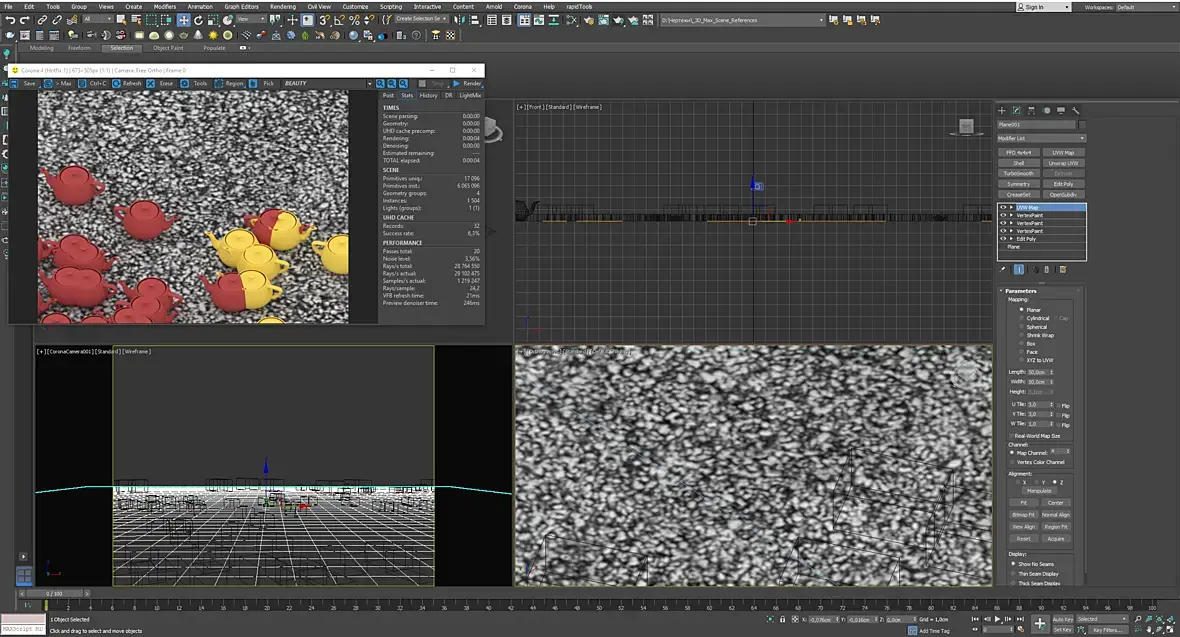Click the Unwrap UVW modifier button
This screenshot has width=1180, height=637.
[x=1063, y=163]
